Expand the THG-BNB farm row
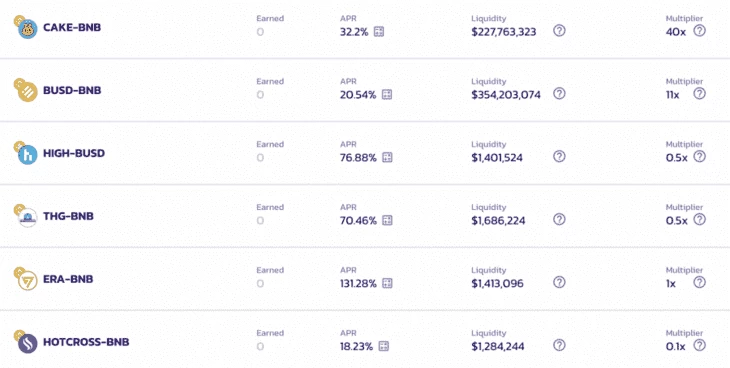730x368 pixels. point(365,216)
